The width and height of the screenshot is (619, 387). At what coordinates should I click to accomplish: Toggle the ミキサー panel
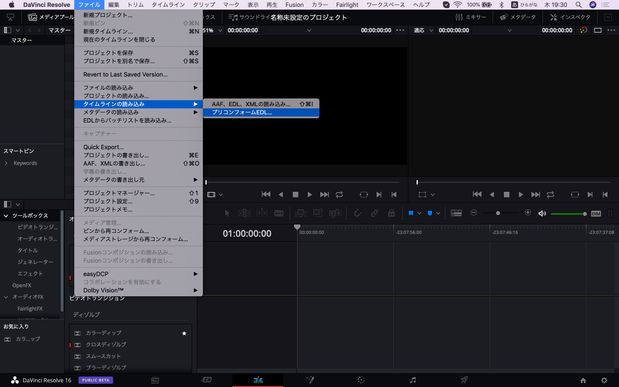point(471,17)
